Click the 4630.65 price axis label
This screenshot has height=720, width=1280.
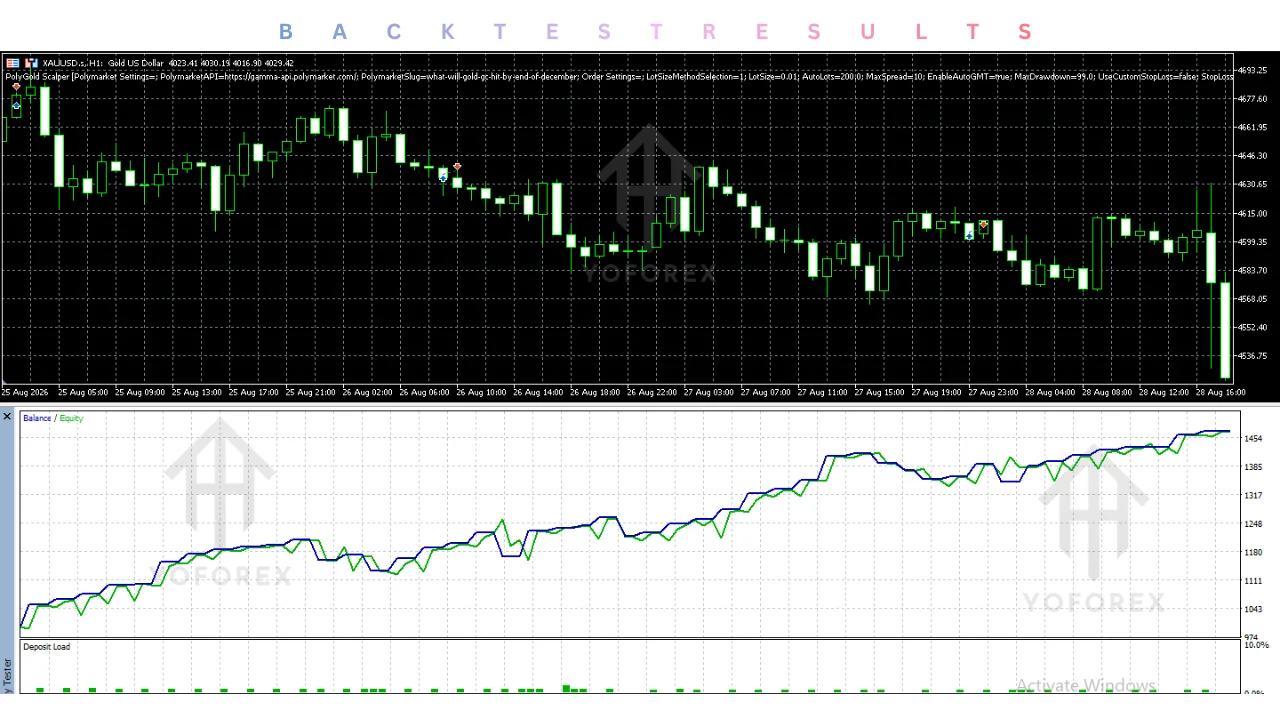1254,184
